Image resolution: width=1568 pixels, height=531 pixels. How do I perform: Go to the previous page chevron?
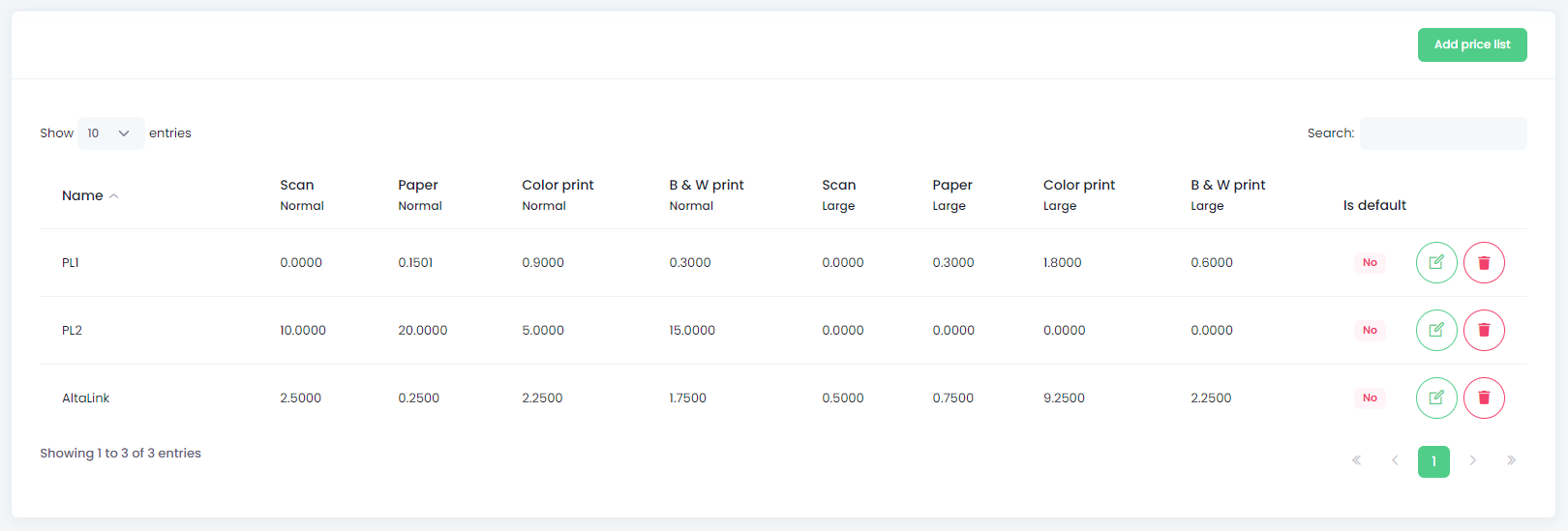1395,460
